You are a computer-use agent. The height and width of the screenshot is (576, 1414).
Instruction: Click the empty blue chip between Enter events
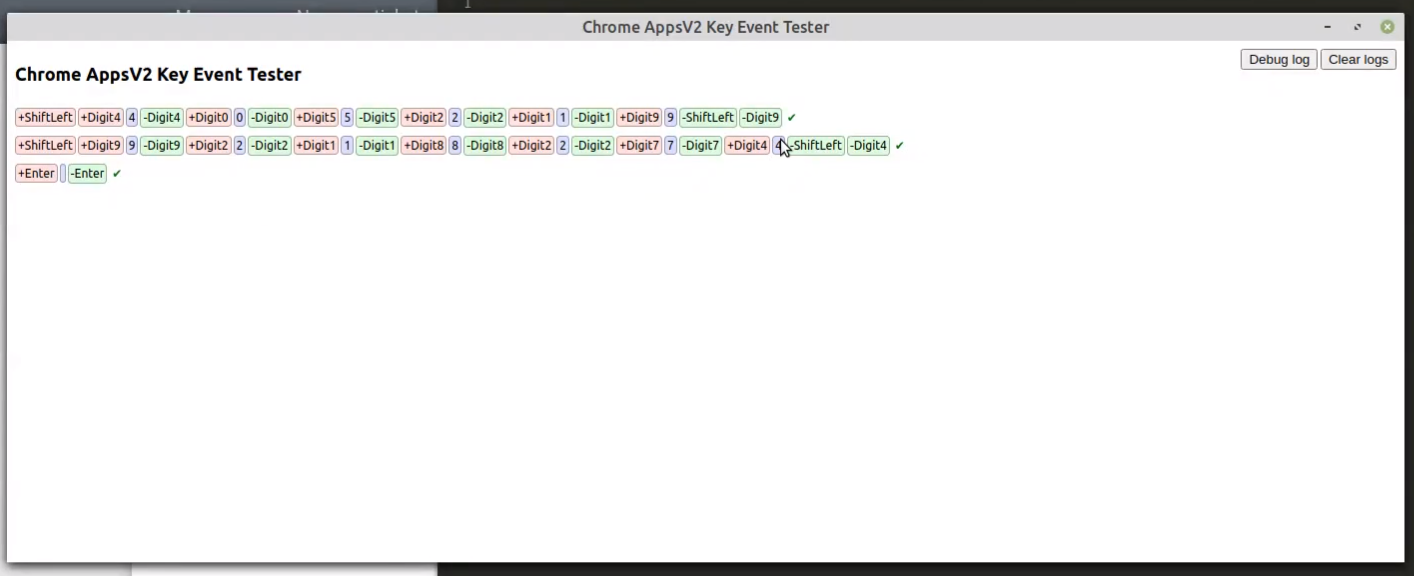(63, 173)
